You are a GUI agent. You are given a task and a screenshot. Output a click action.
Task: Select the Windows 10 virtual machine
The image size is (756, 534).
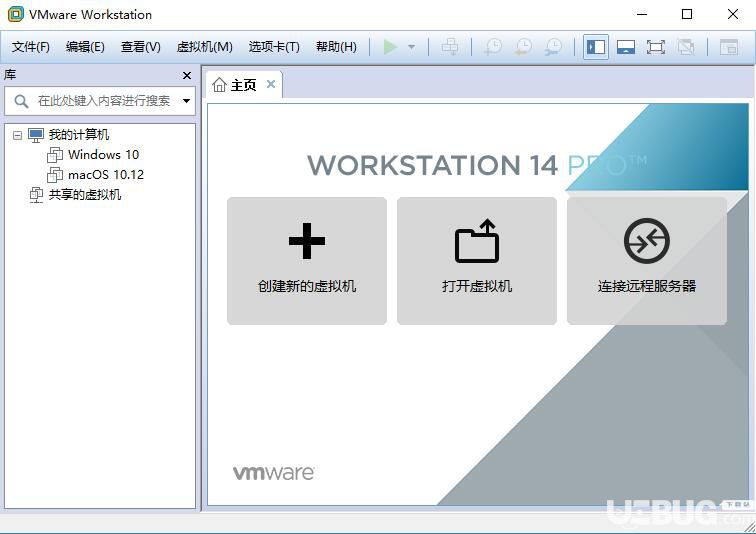104,155
